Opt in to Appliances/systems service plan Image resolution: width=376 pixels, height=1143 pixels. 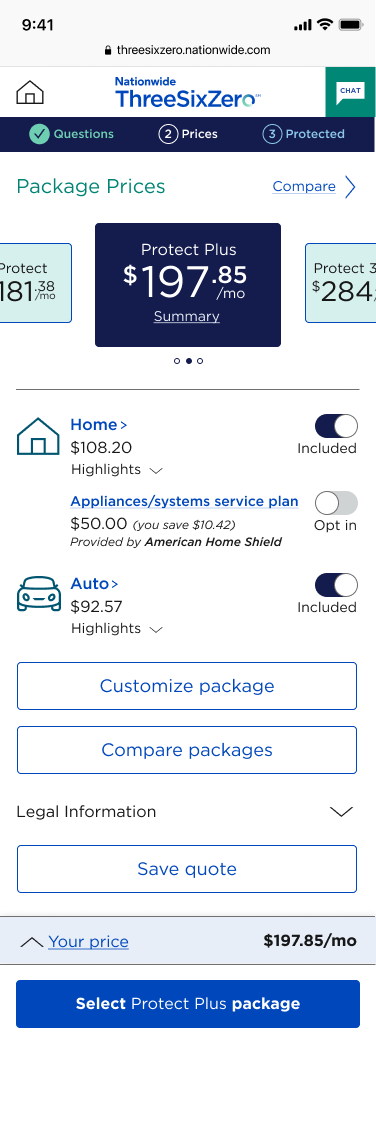click(x=336, y=503)
